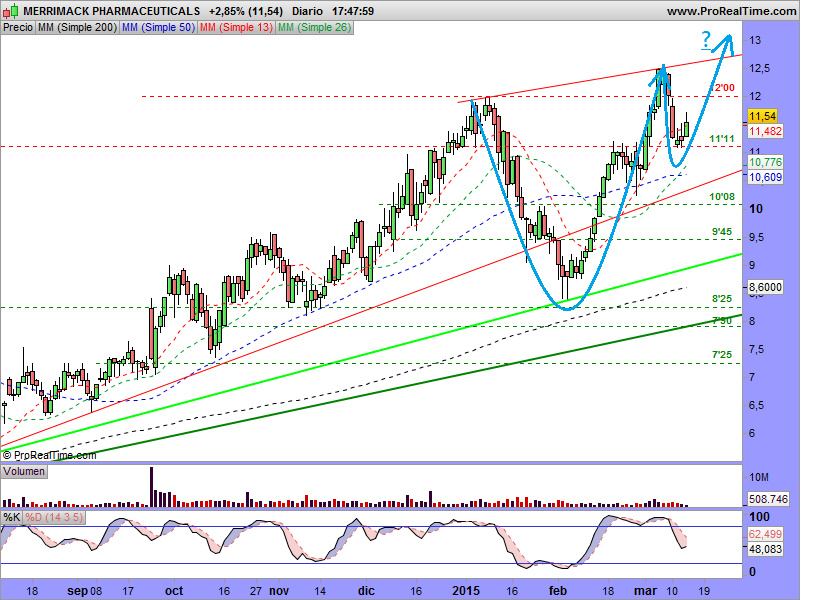
Task: Open MM (Simple 50) moving average settings
Action: 158,27
